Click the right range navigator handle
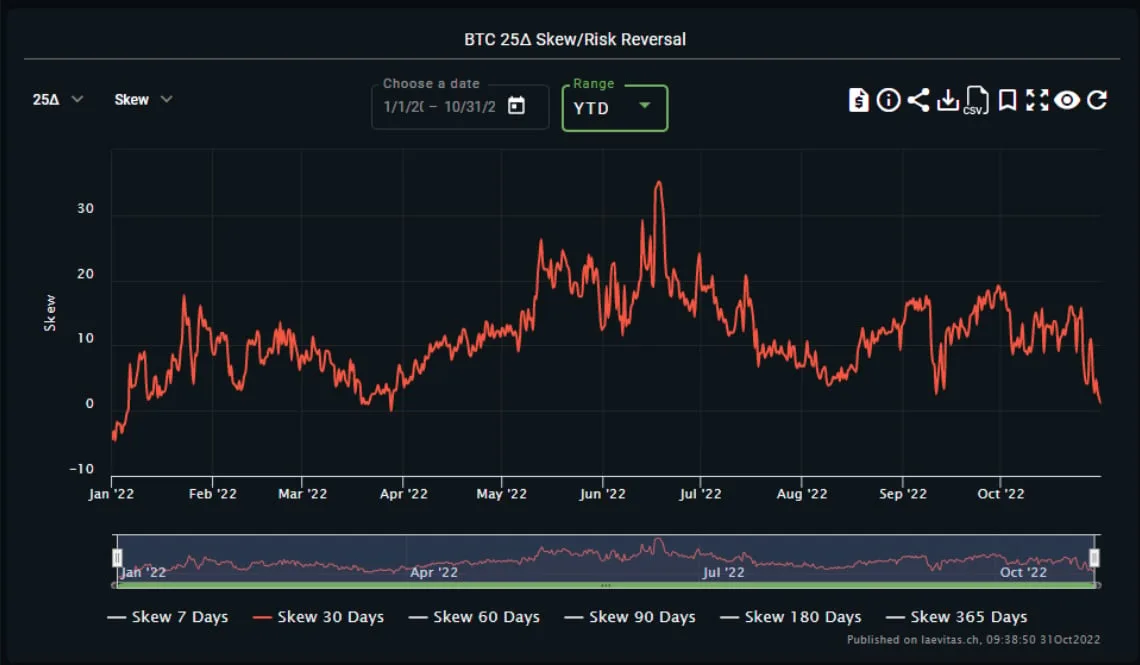Viewport: 1140px width, 665px height. point(1094,558)
